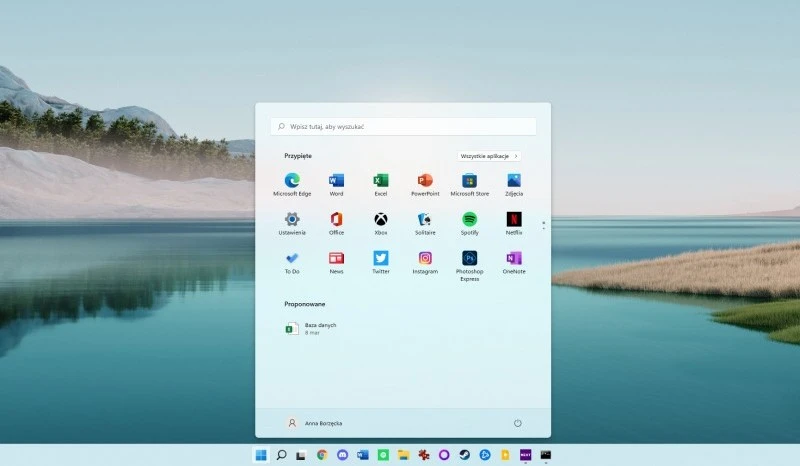Open the recommended Baza danych file
Viewport: 800px width, 466px height.
point(311,328)
